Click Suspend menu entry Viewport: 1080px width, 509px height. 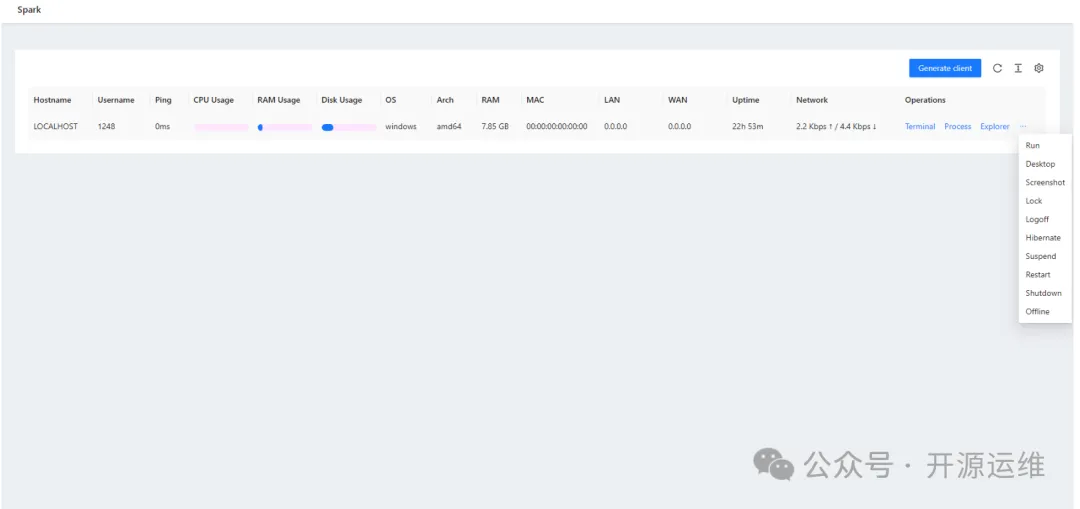(1040, 257)
